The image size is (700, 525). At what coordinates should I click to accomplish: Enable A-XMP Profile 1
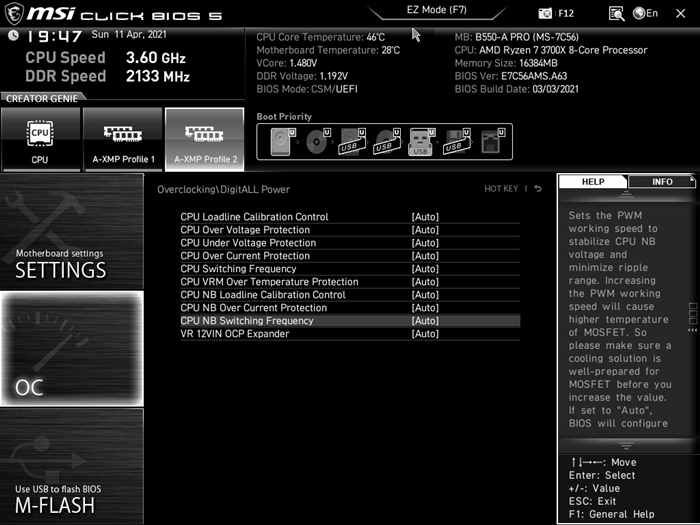[123, 140]
